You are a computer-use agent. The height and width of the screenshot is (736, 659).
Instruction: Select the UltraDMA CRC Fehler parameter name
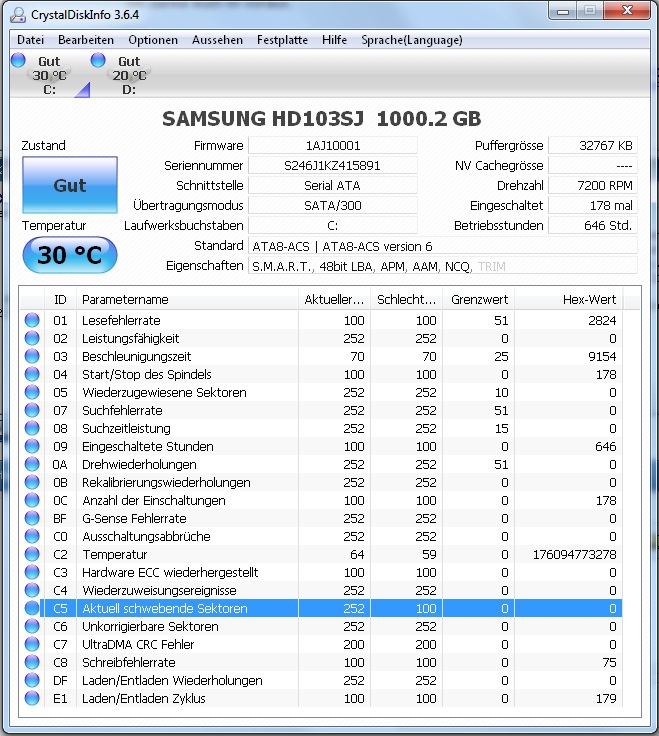pos(138,644)
